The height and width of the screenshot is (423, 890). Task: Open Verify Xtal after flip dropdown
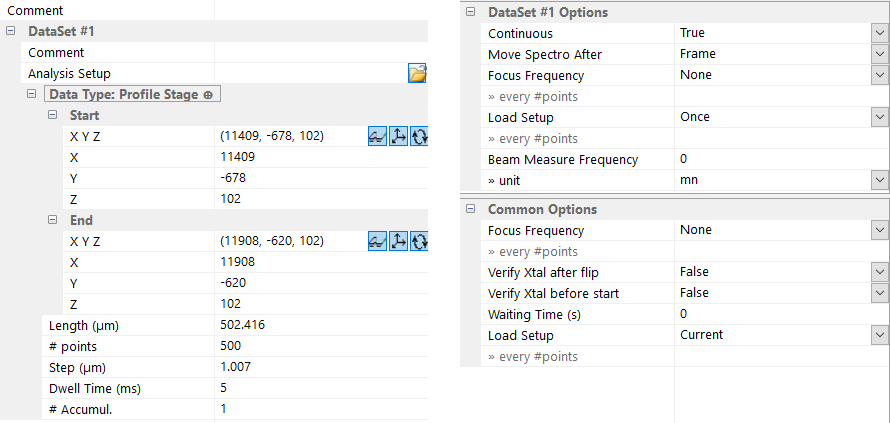coord(879,272)
